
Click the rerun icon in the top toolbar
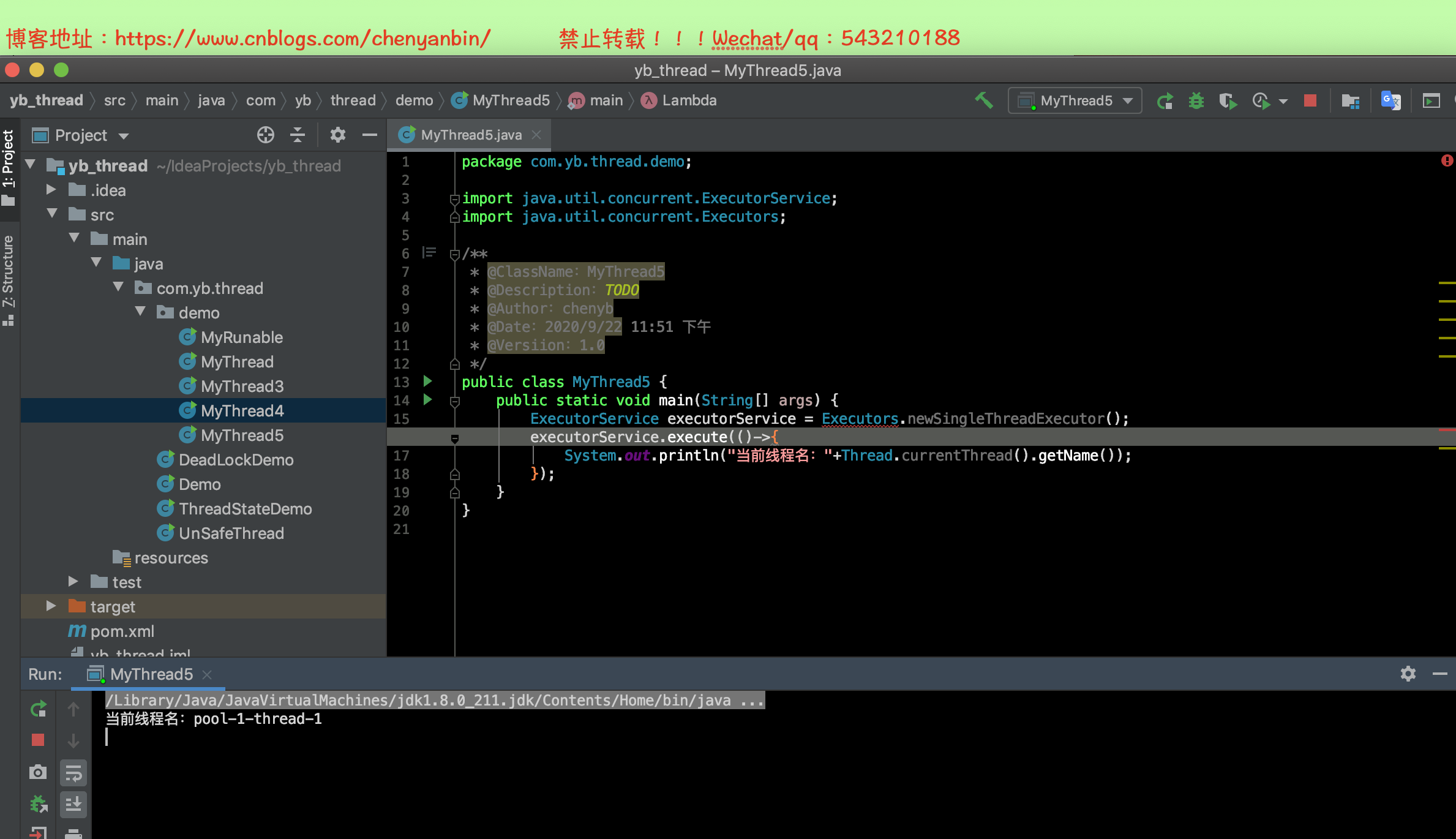point(1165,100)
